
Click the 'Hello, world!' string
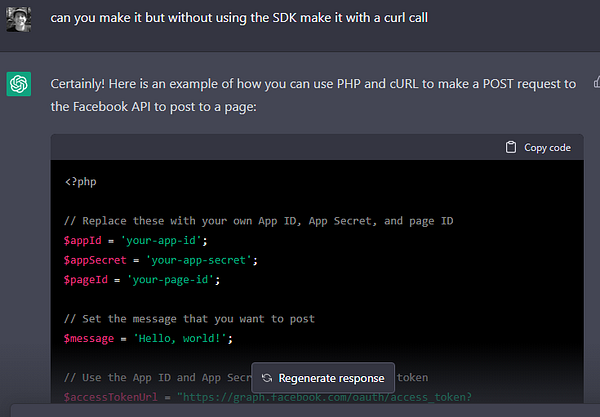pyautogui.click(x=180, y=339)
